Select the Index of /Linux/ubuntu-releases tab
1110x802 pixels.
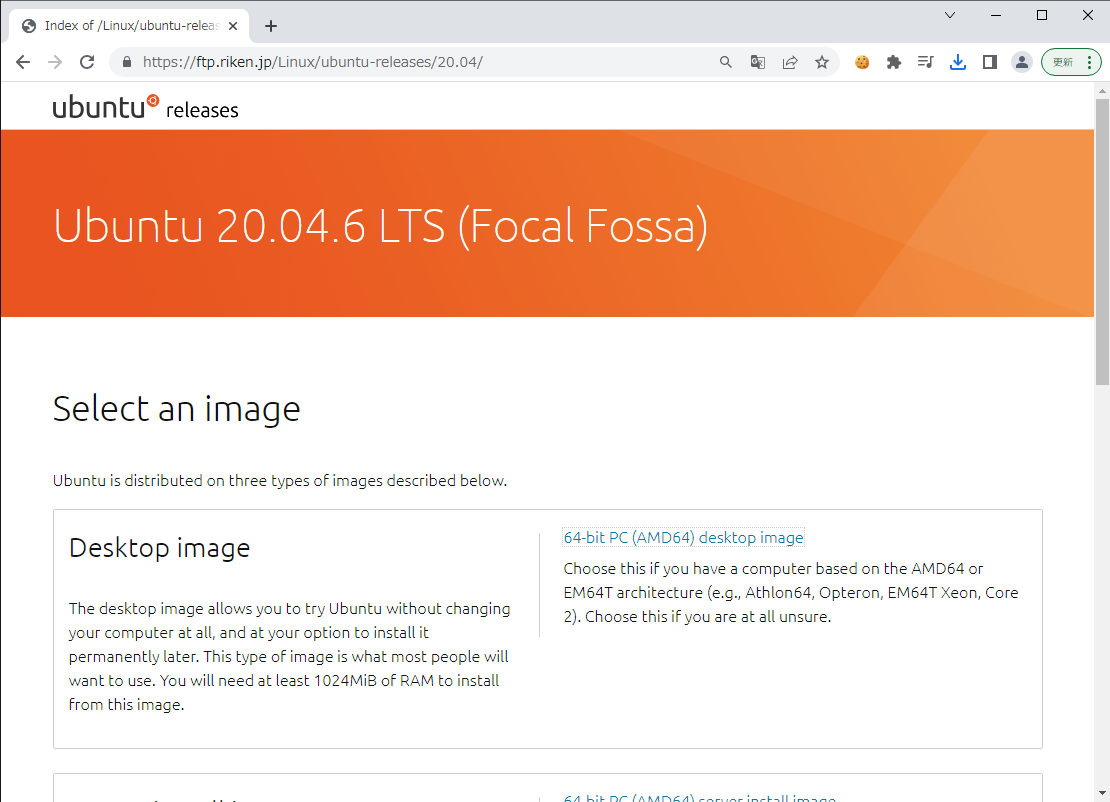coord(129,26)
